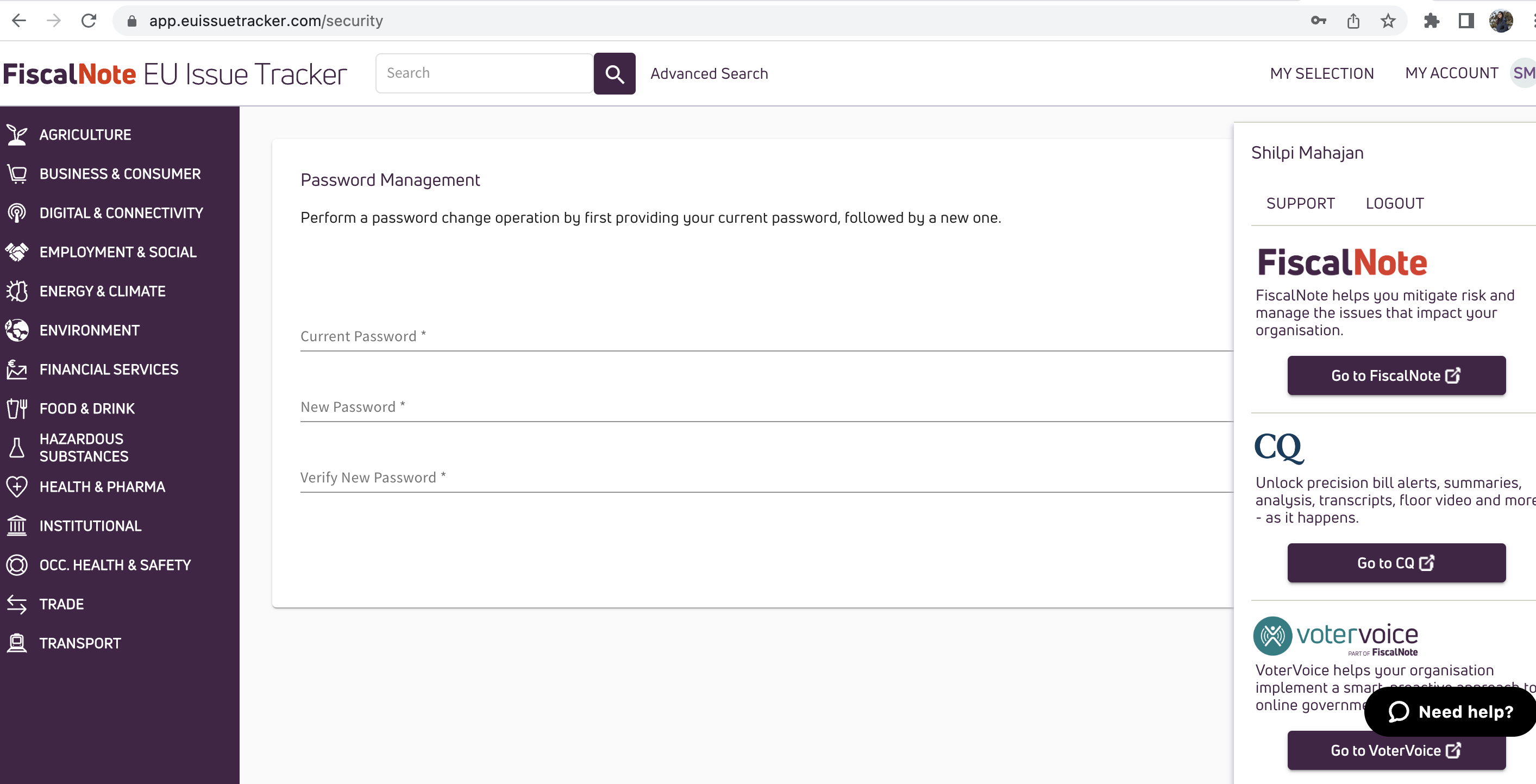This screenshot has width=1536, height=784.
Task: Click Go to FiscalNote button
Action: click(x=1396, y=375)
